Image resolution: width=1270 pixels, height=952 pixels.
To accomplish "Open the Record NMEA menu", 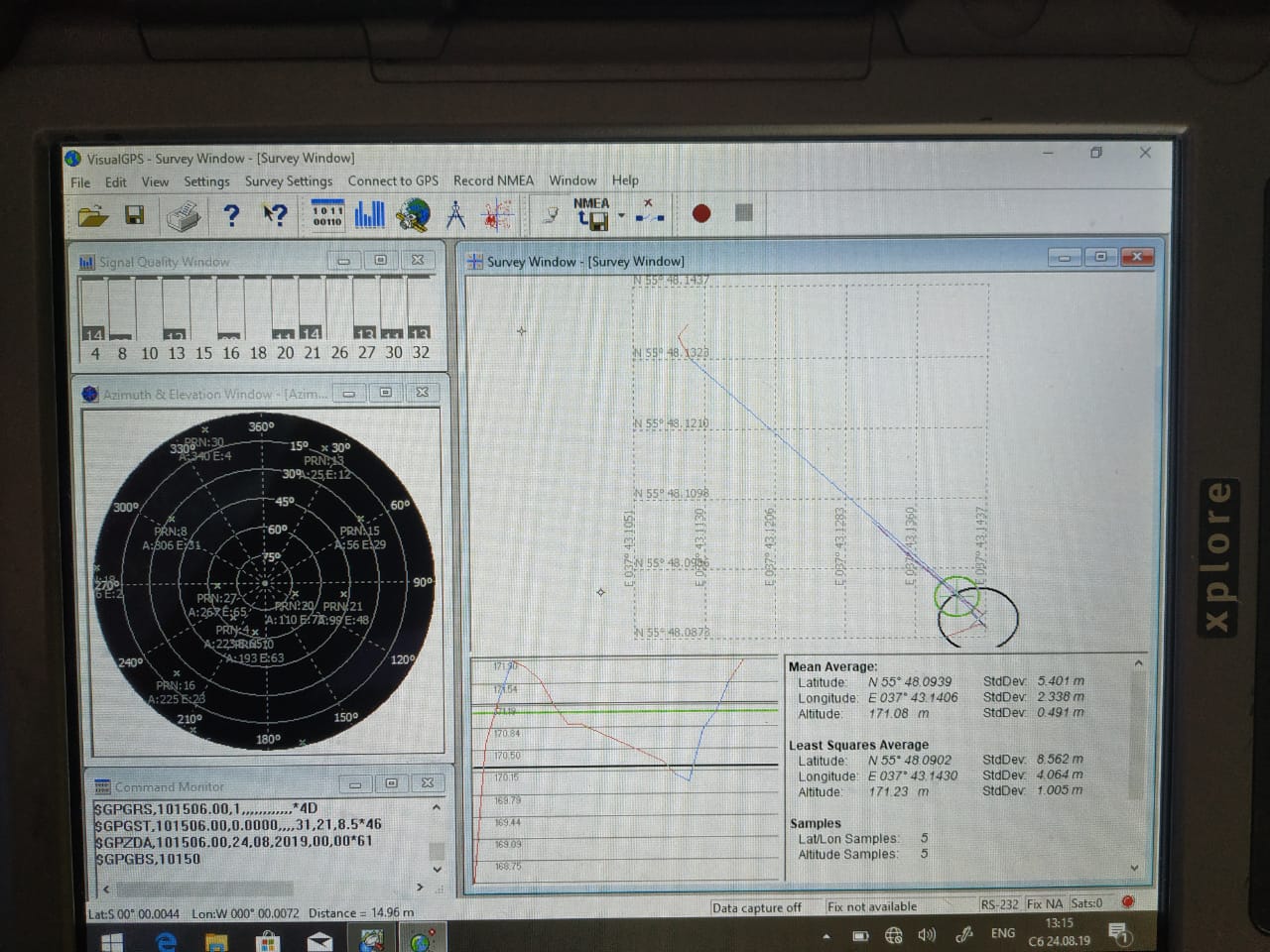I will [x=493, y=180].
